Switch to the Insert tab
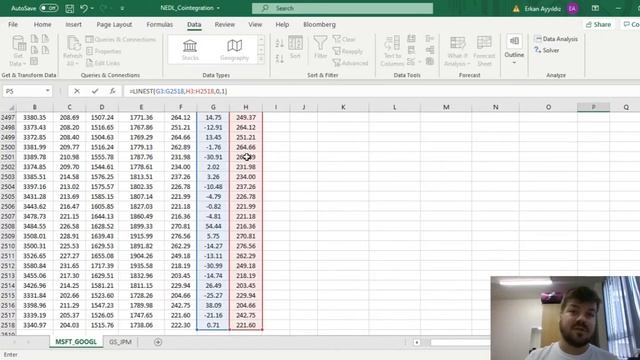This screenshot has width=640, height=360. [73, 24]
